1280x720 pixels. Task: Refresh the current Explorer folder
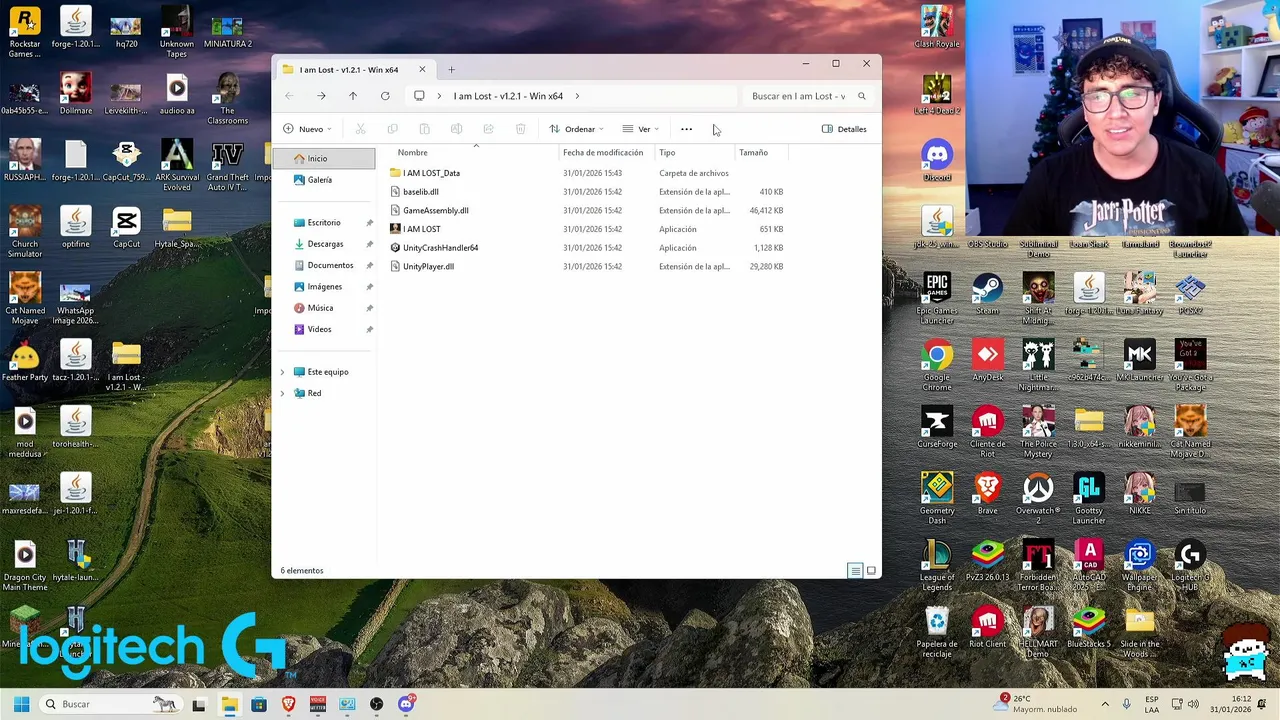tap(385, 96)
